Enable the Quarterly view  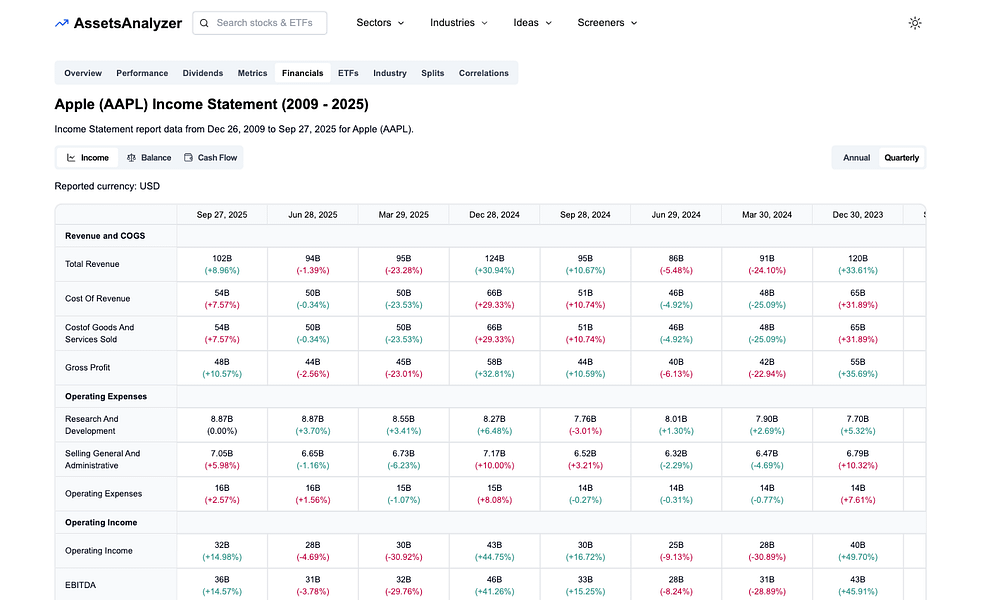click(x=901, y=157)
